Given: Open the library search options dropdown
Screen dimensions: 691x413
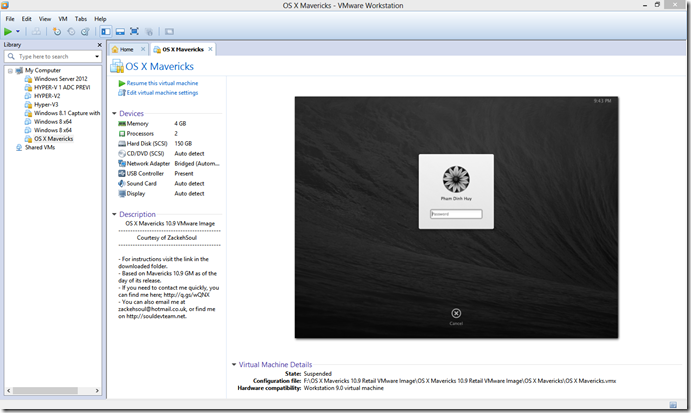Looking at the screenshot, I should [97, 56].
